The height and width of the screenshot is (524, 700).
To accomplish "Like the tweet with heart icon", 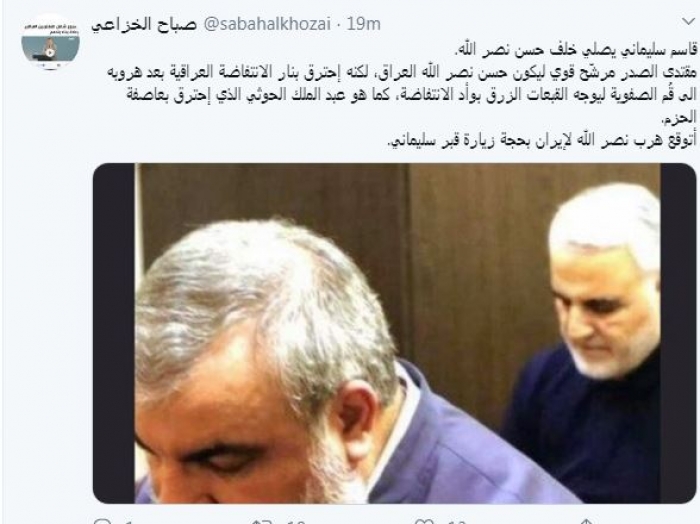I will coord(424,521).
